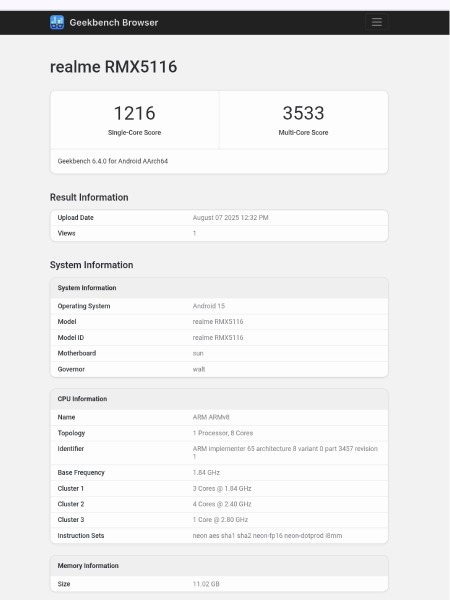Select Cluster 1 value 3 Cores @ 1.84 GHz
450x600 pixels.
coord(222,489)
